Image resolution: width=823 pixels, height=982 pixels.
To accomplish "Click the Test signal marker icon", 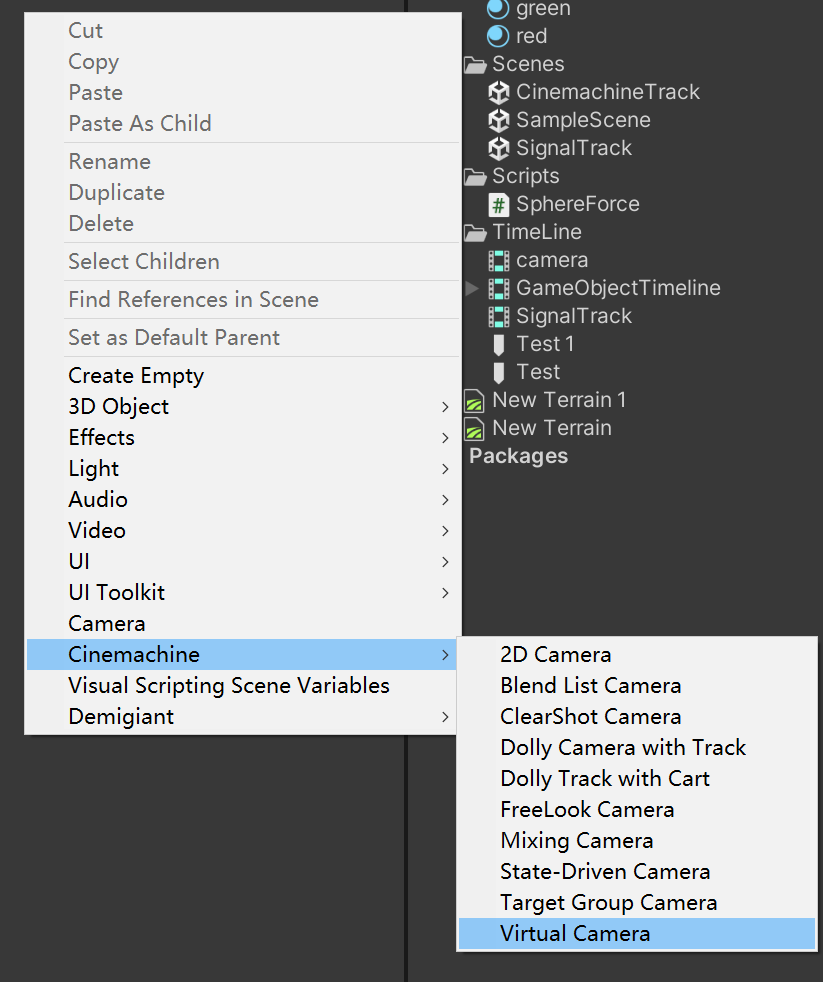I will [499, 373].
